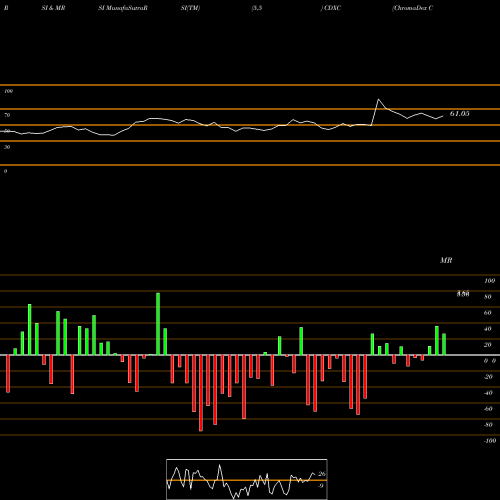This screenshot has height=500, width=500.
Task: Click the 0 label on RSI axis
Action: tap(5, 171)
